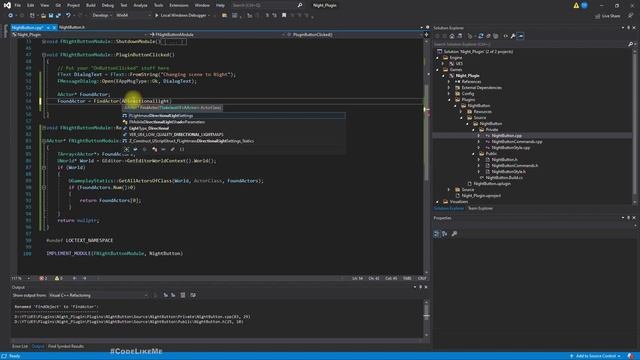Select Night_Plugin.uproject in Solution Explorer

[x=481, y=196]
